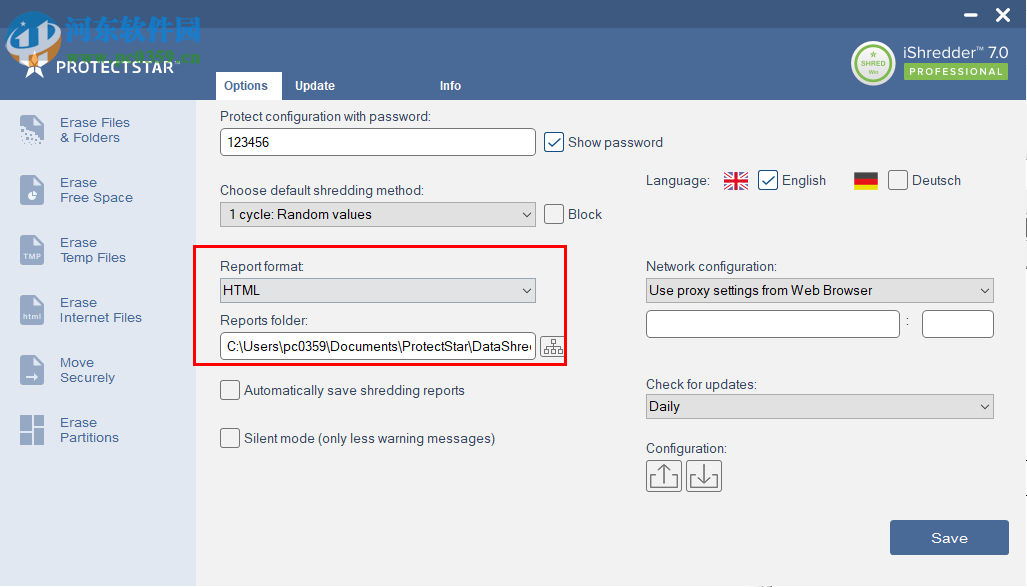The image size is (1027, 587).
Task: Expand the Report format HTML dropdown
Action: pos(377,290)
